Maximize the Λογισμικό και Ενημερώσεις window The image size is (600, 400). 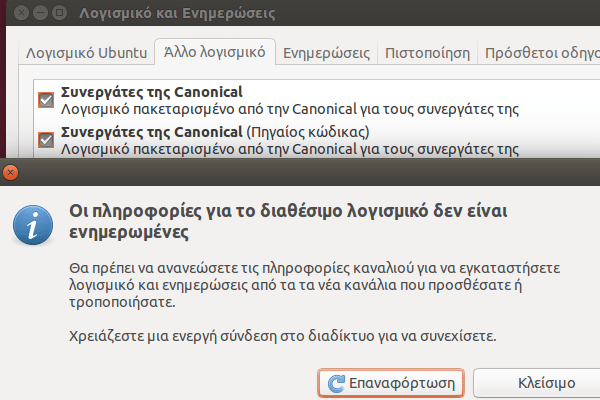click(x=59, y=13)
